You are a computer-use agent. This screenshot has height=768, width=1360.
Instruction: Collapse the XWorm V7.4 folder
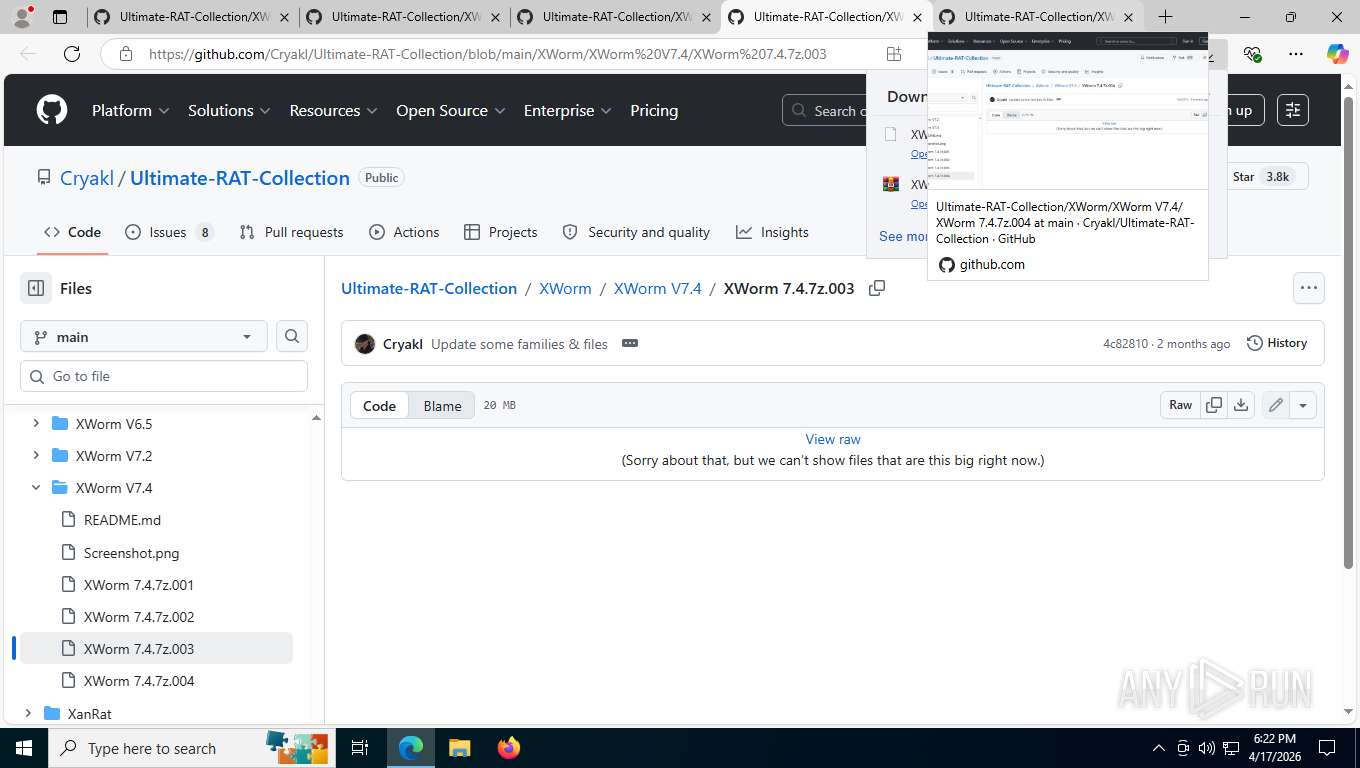pos(36,488)
